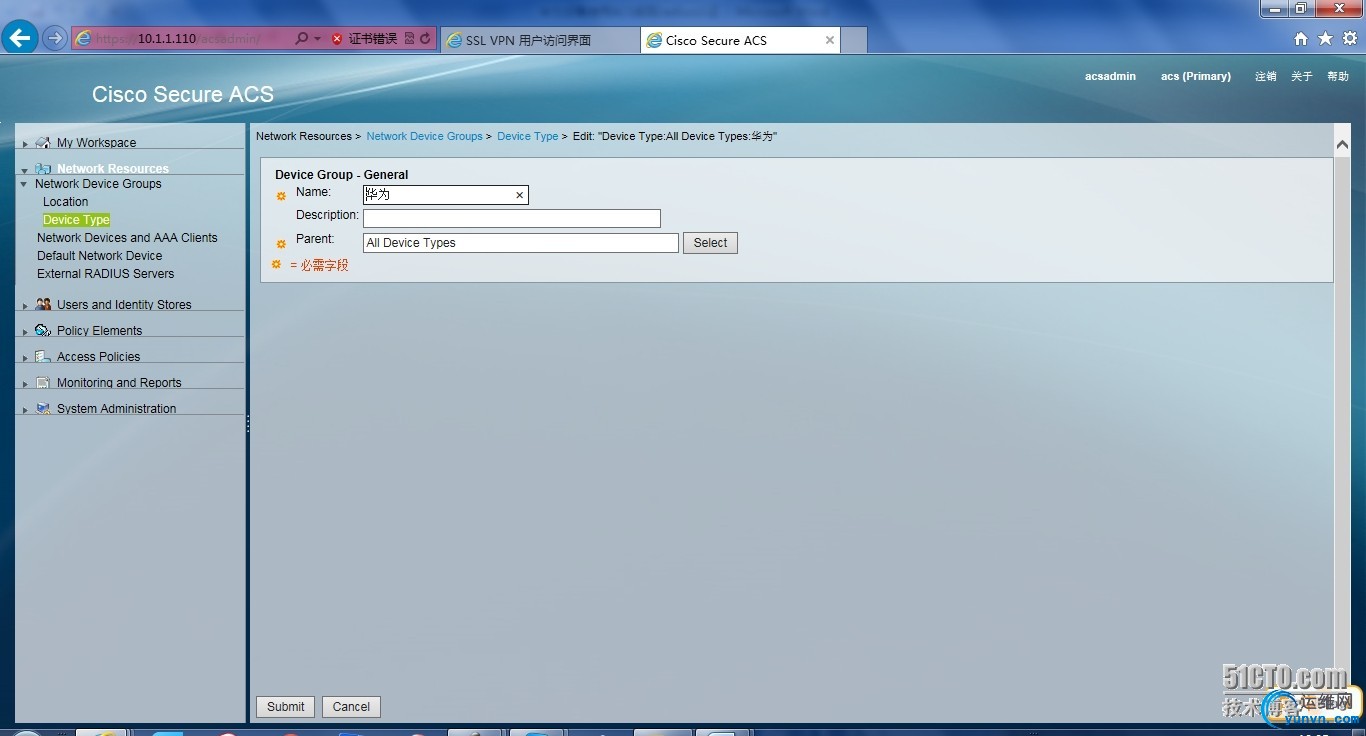Click Select button for Parent
This screenshot has height=736, width=1366.
[x=710, y=243]
